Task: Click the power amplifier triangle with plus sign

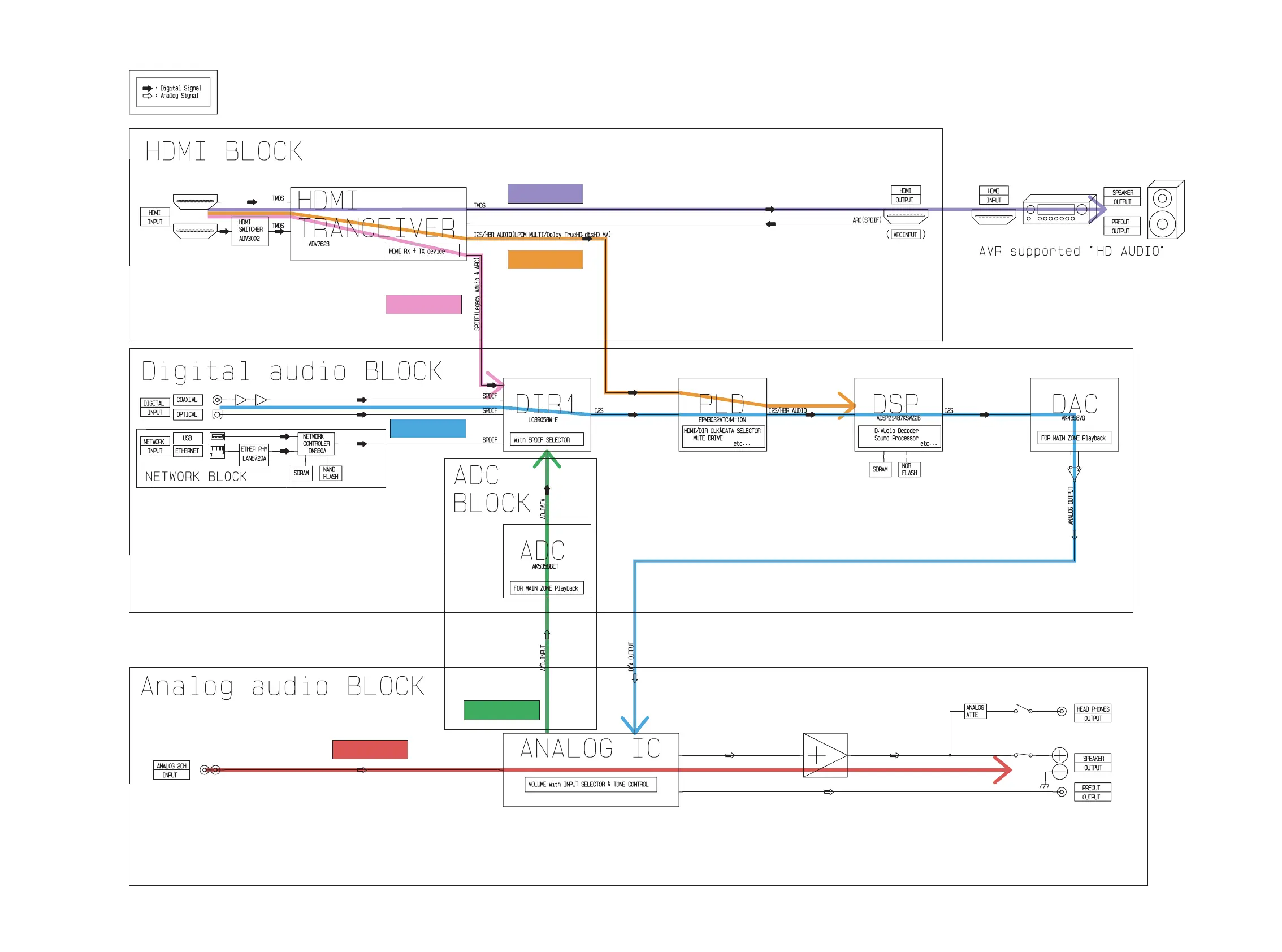Action: pyautogui.click(x=825, y=755)
